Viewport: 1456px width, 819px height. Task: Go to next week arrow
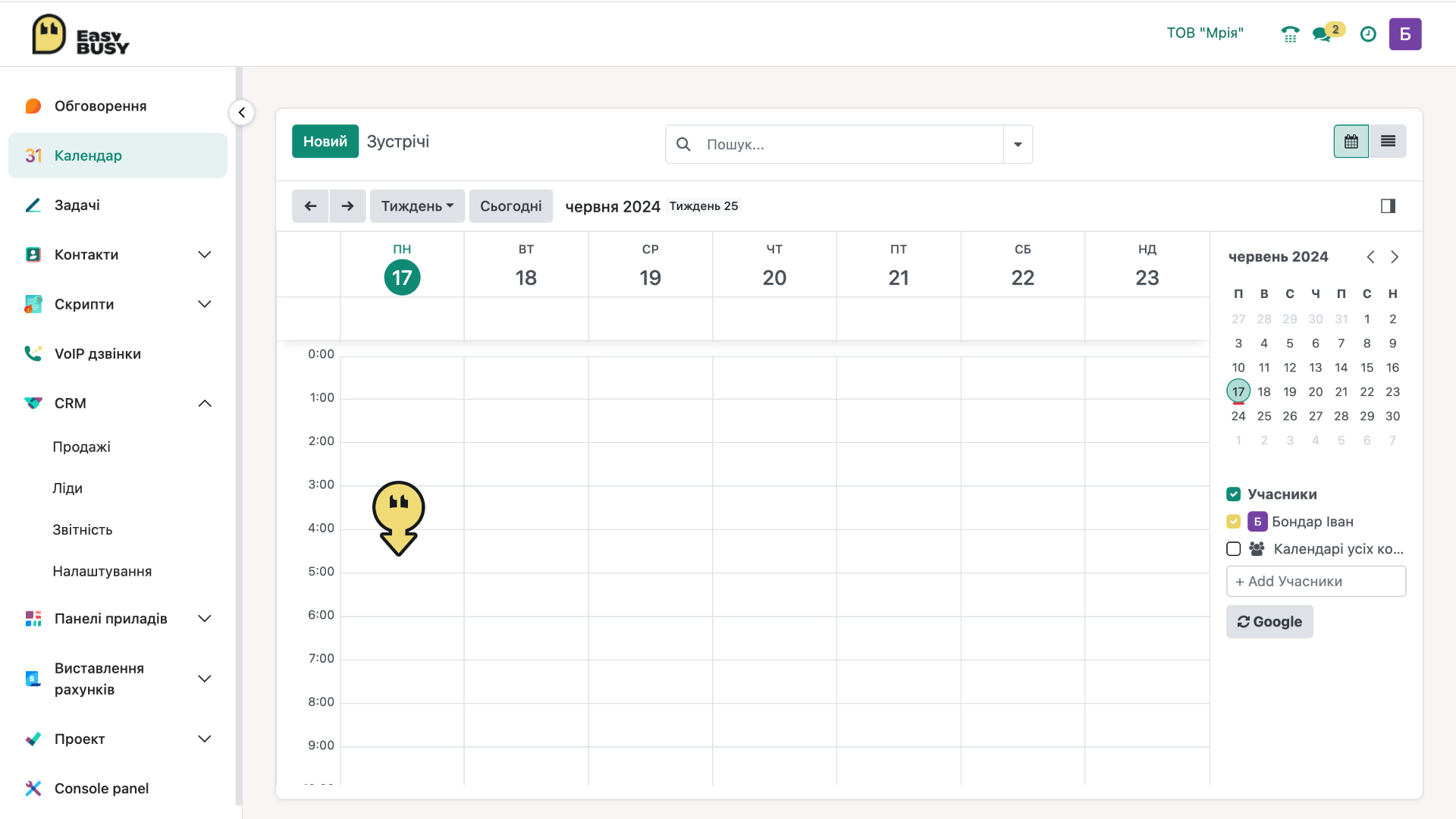(x=347, y=206)
